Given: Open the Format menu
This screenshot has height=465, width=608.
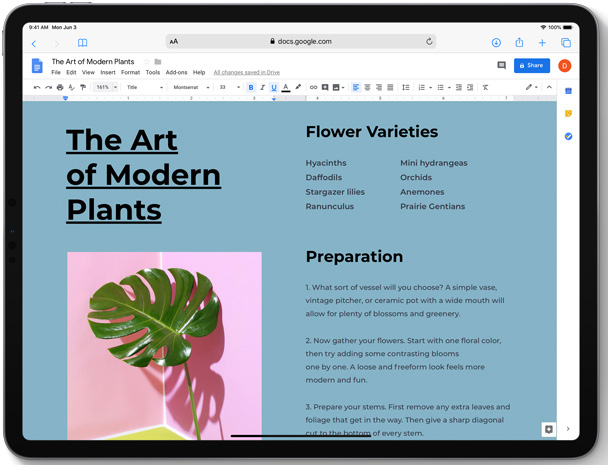Looking at the screenshot, I should (130, 73).
